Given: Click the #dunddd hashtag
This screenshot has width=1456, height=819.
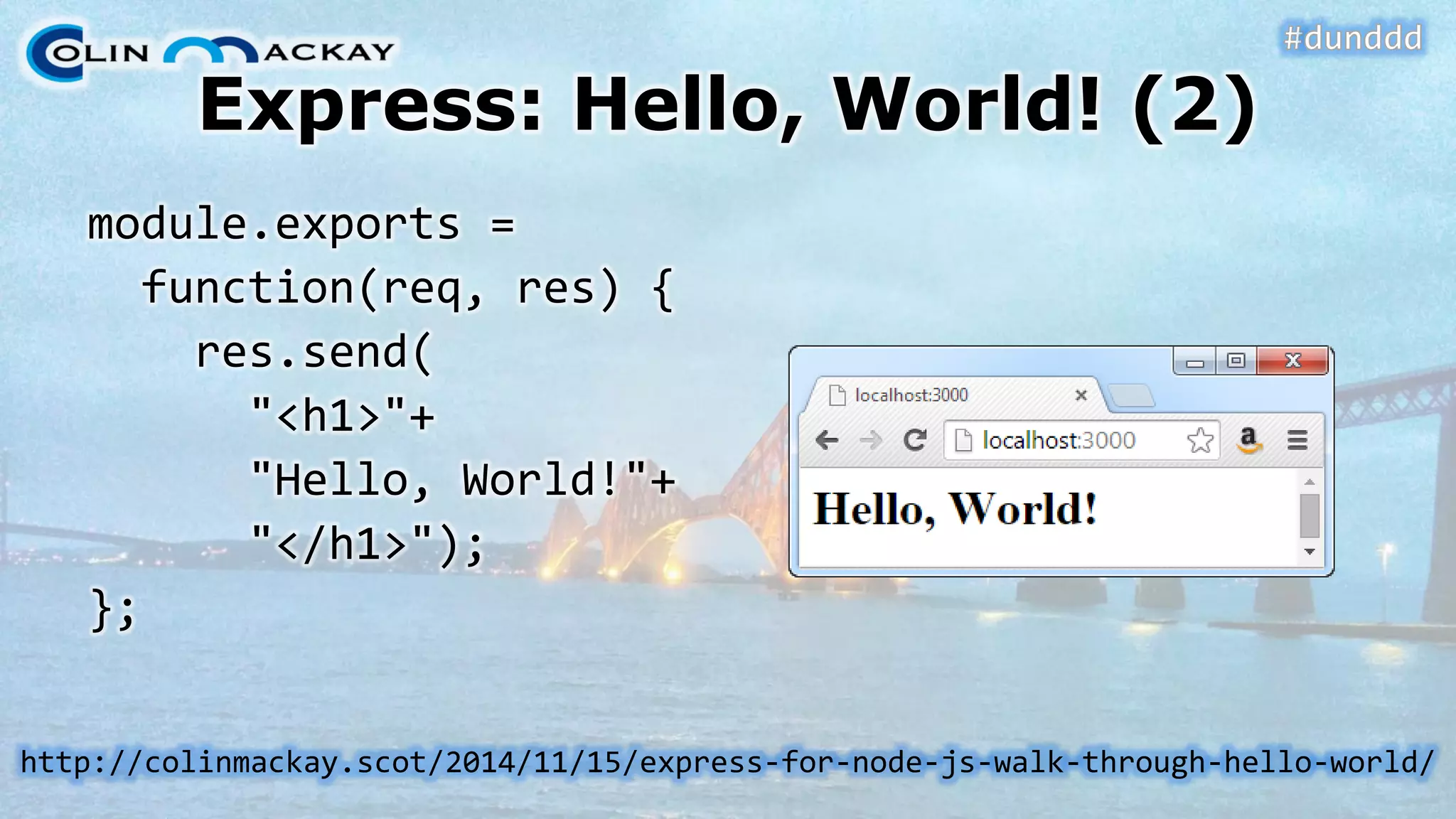Looking at the screenshot, I should click(1353, 38).
